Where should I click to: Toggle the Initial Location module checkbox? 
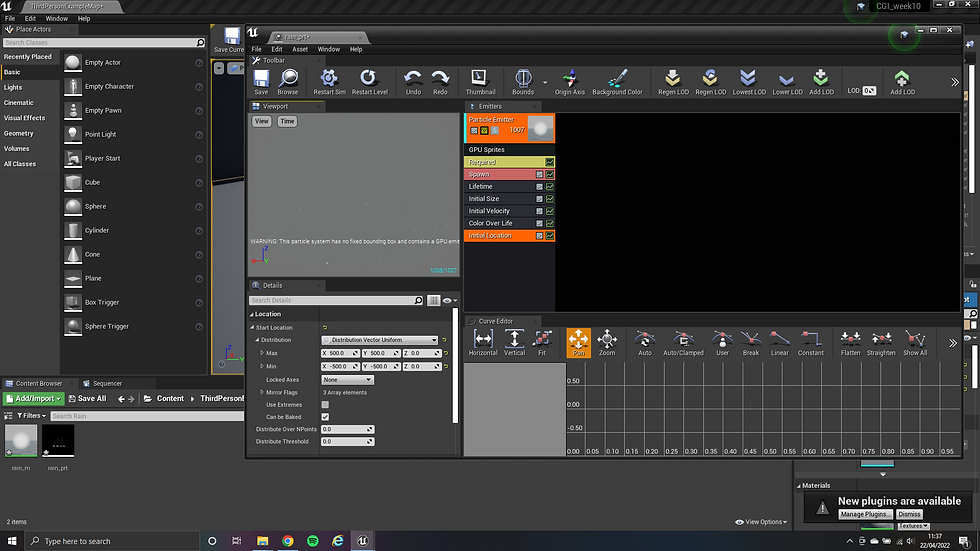539,236
